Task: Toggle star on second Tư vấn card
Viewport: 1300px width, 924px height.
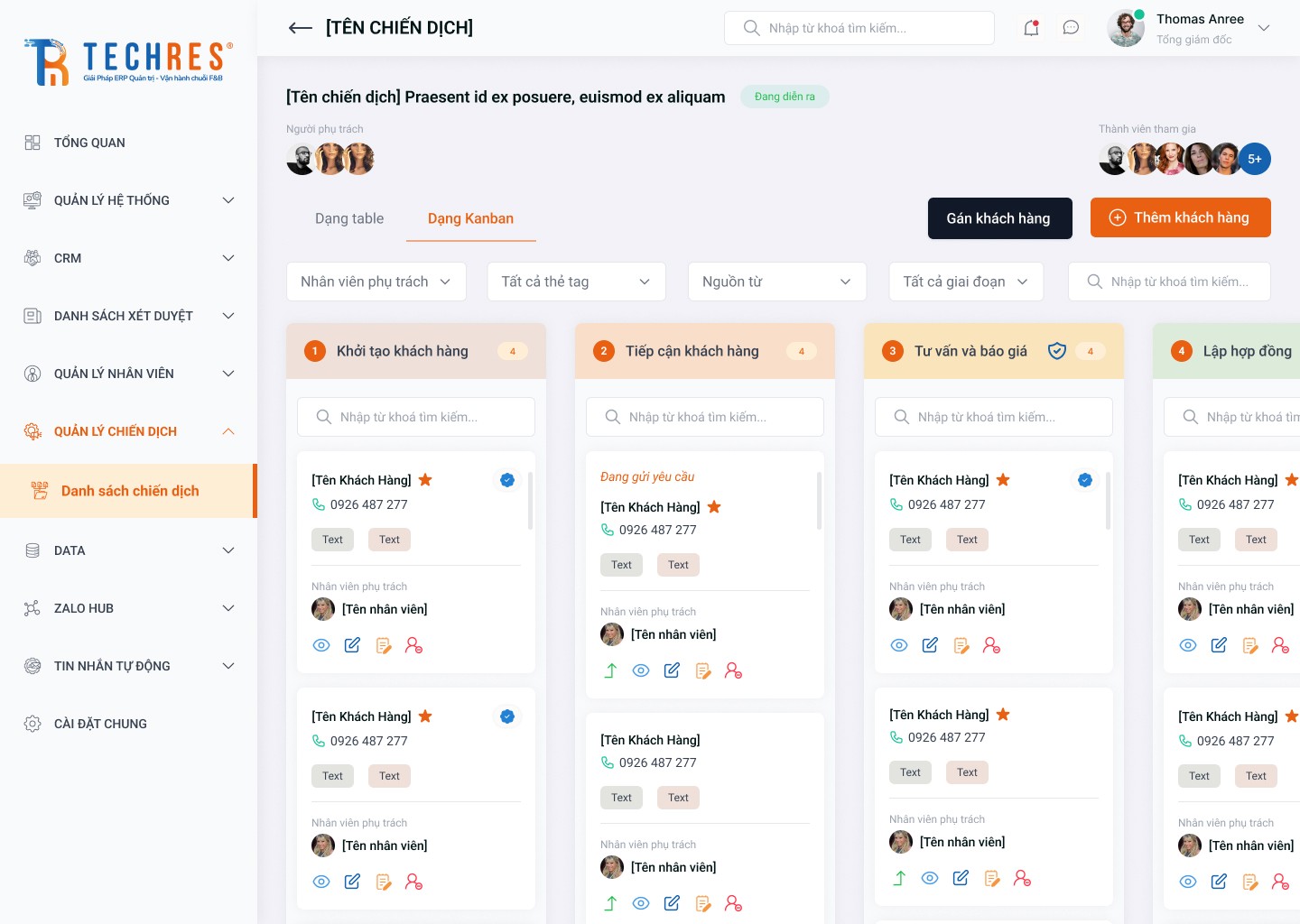Action: point(1003,715)
